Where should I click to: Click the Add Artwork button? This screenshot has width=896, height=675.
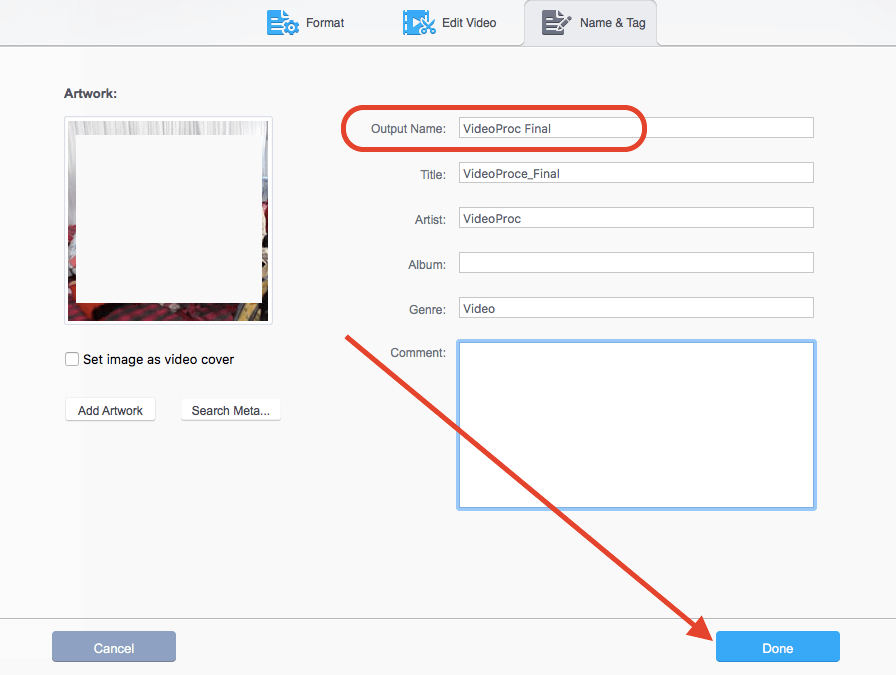[x=110, y=410]
